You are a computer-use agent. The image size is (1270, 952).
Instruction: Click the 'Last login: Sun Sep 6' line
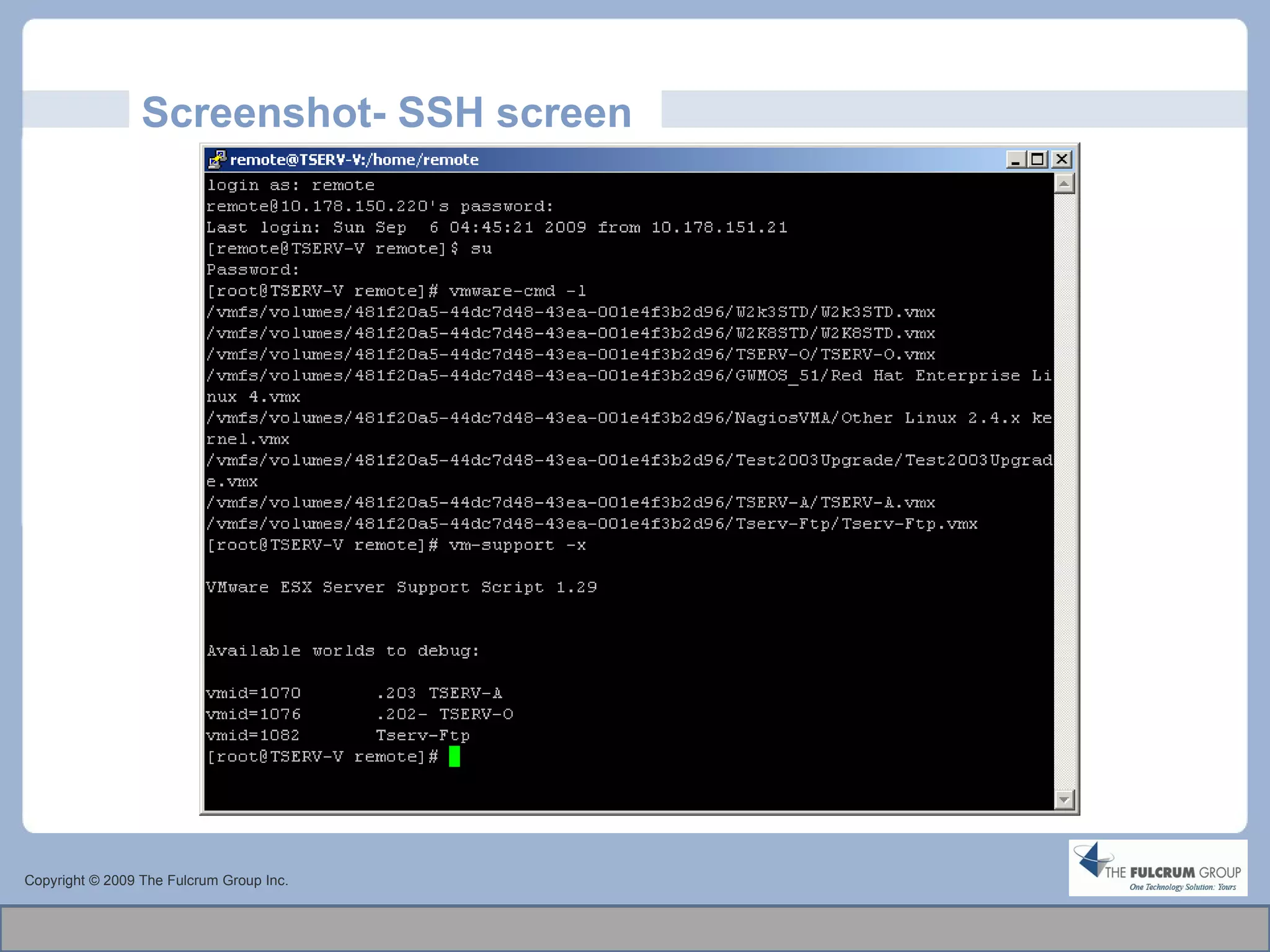497,227
